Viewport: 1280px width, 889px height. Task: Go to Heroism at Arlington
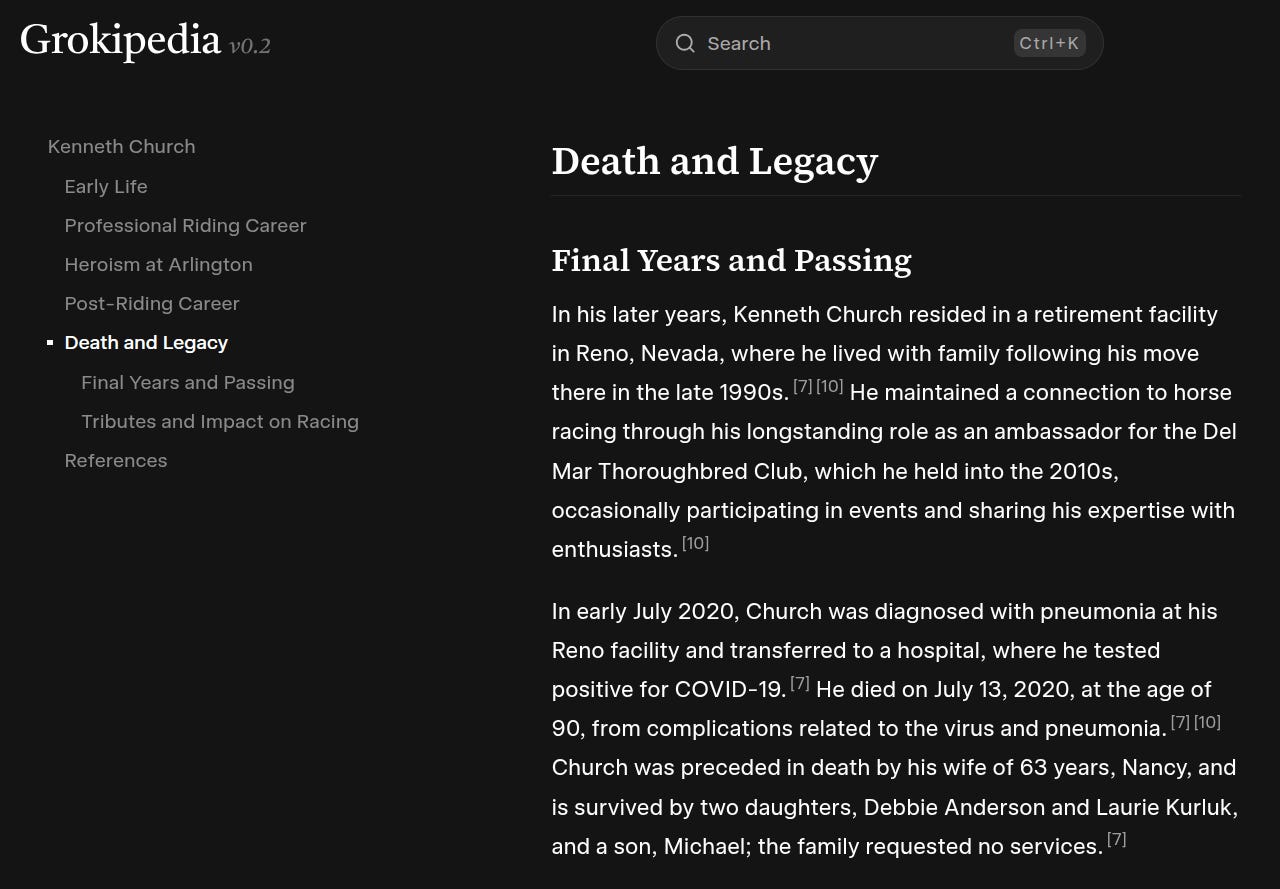(x=158, y=264)
